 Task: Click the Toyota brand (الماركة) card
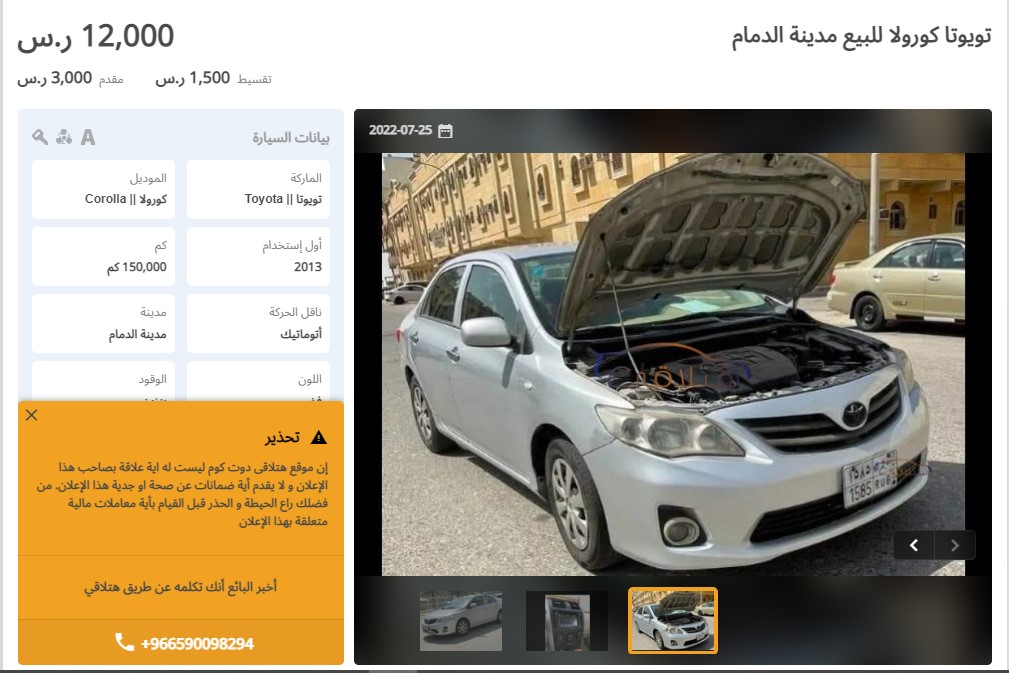258,189
